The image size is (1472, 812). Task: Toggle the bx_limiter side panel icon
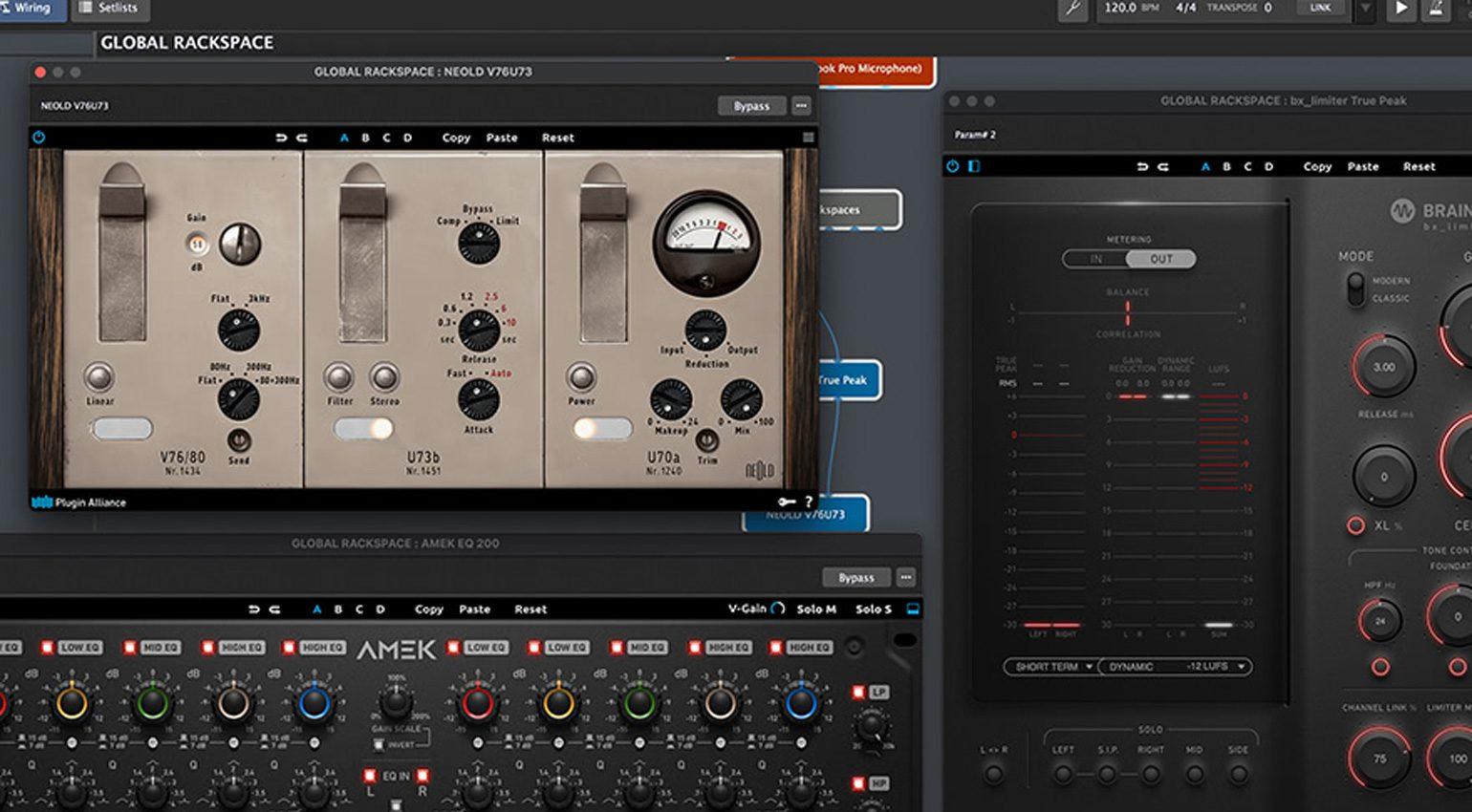[974, 166]
